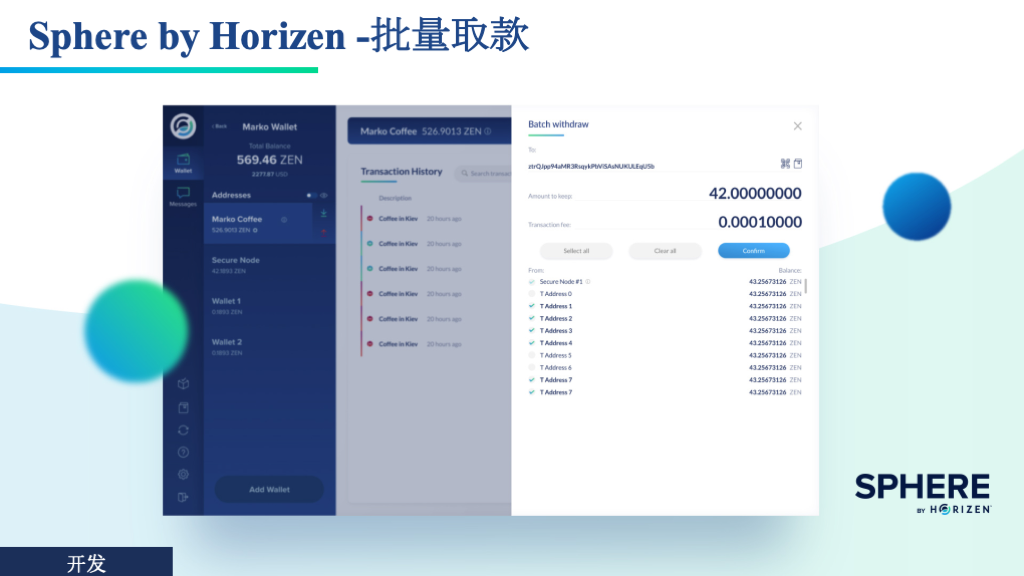The image size is (1024, 576).
Task: Select the Wallet 1 address entry
Action: (270, 306)
